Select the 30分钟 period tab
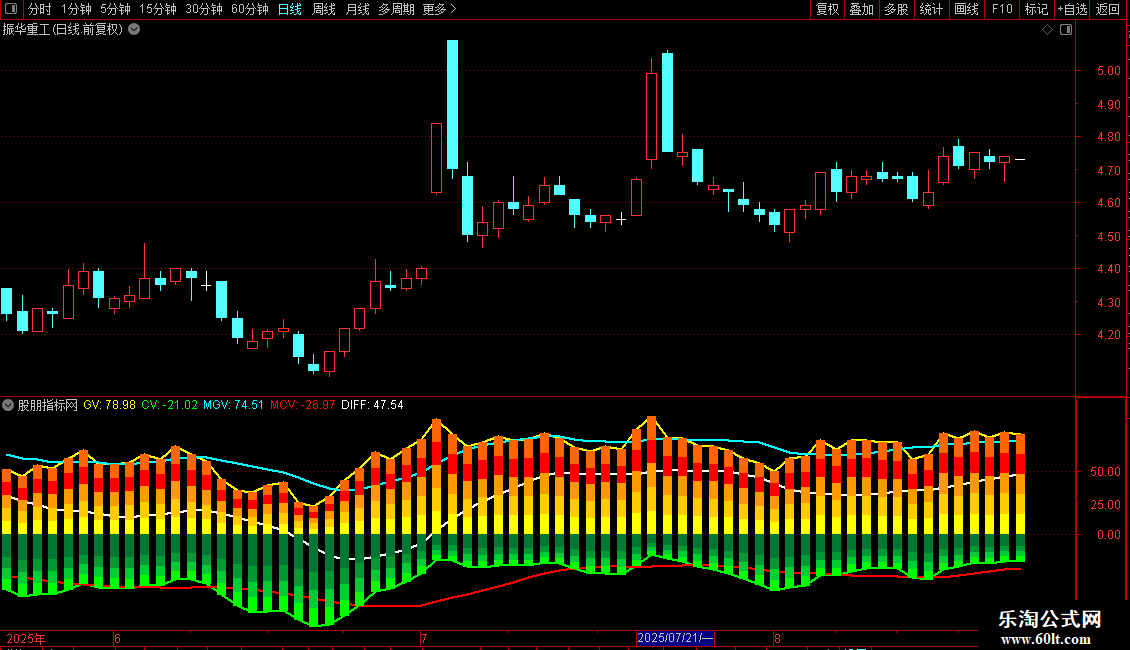1130x650 pixels. point(204,9)
